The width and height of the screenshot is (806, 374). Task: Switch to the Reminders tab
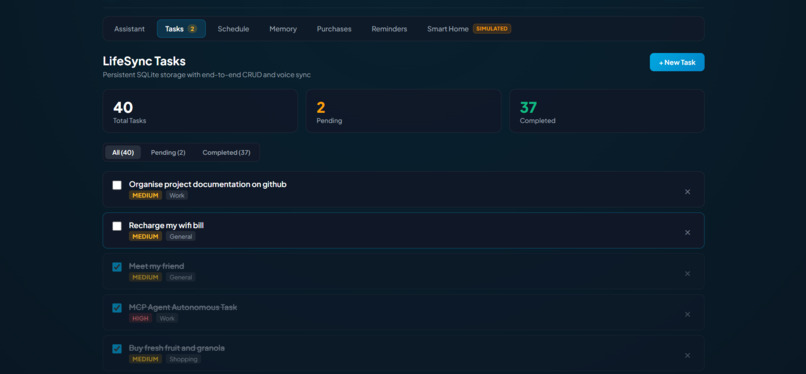389,29
